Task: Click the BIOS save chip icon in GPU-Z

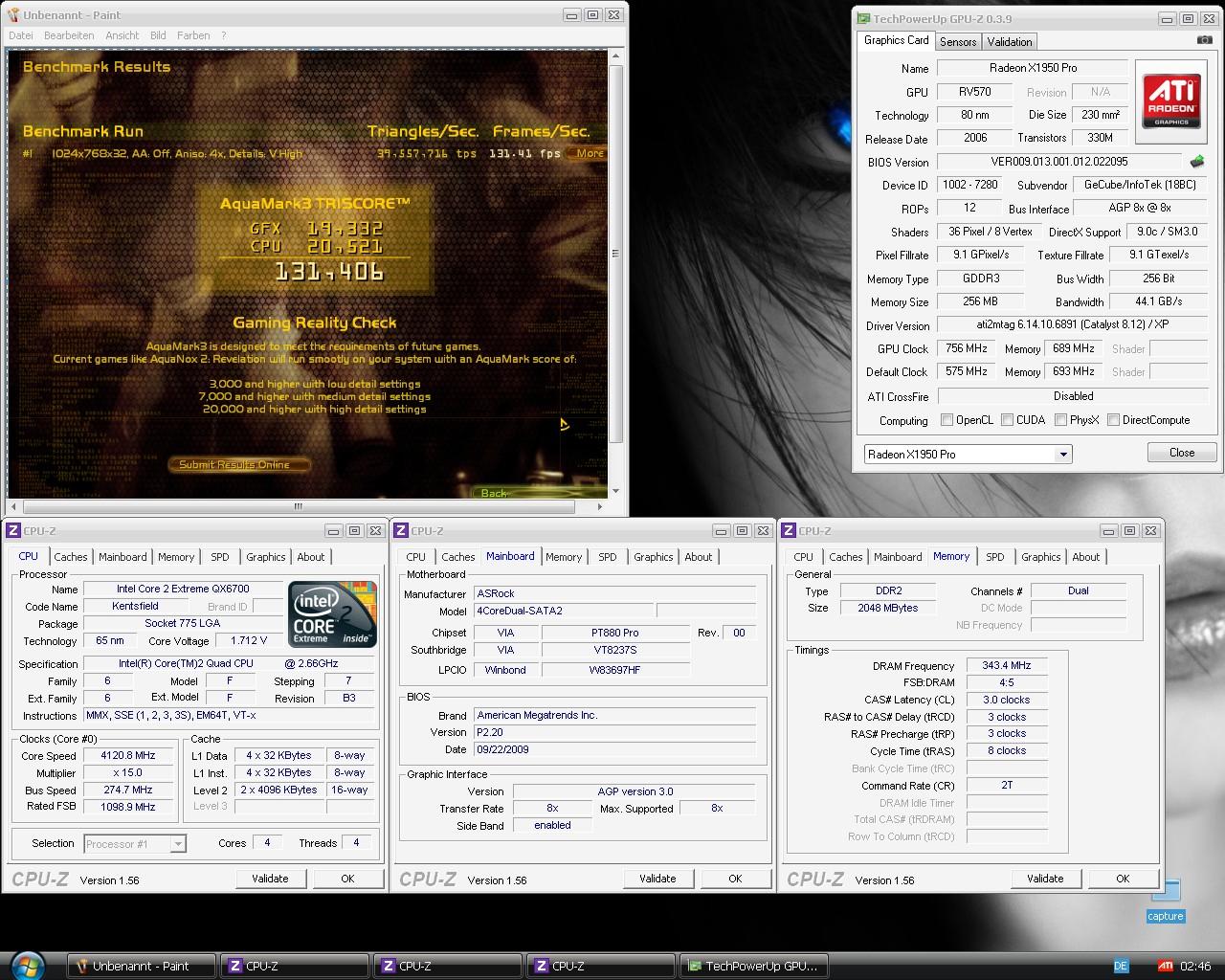Action: [1196, 162]
